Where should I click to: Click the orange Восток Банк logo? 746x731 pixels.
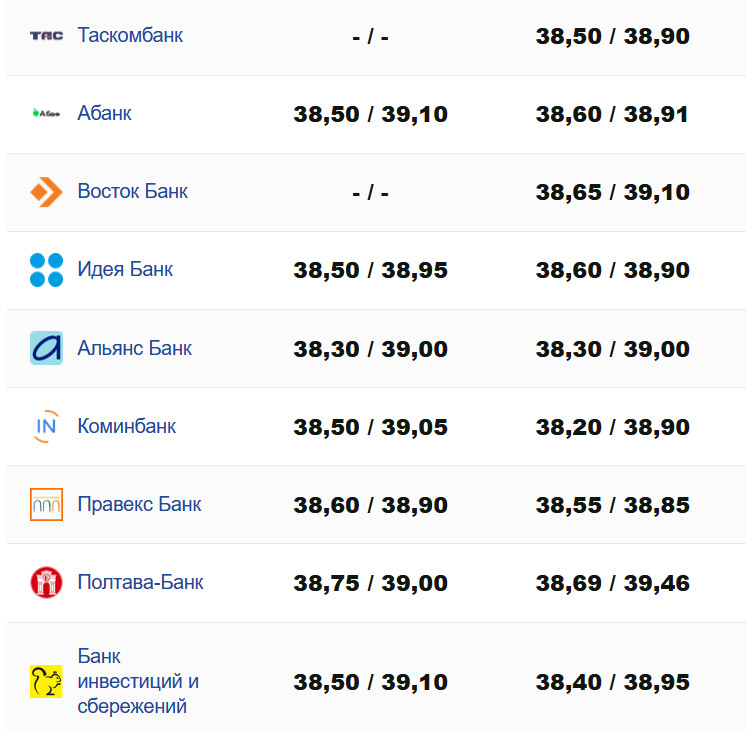pyautogui.click(x=46, y=192)
